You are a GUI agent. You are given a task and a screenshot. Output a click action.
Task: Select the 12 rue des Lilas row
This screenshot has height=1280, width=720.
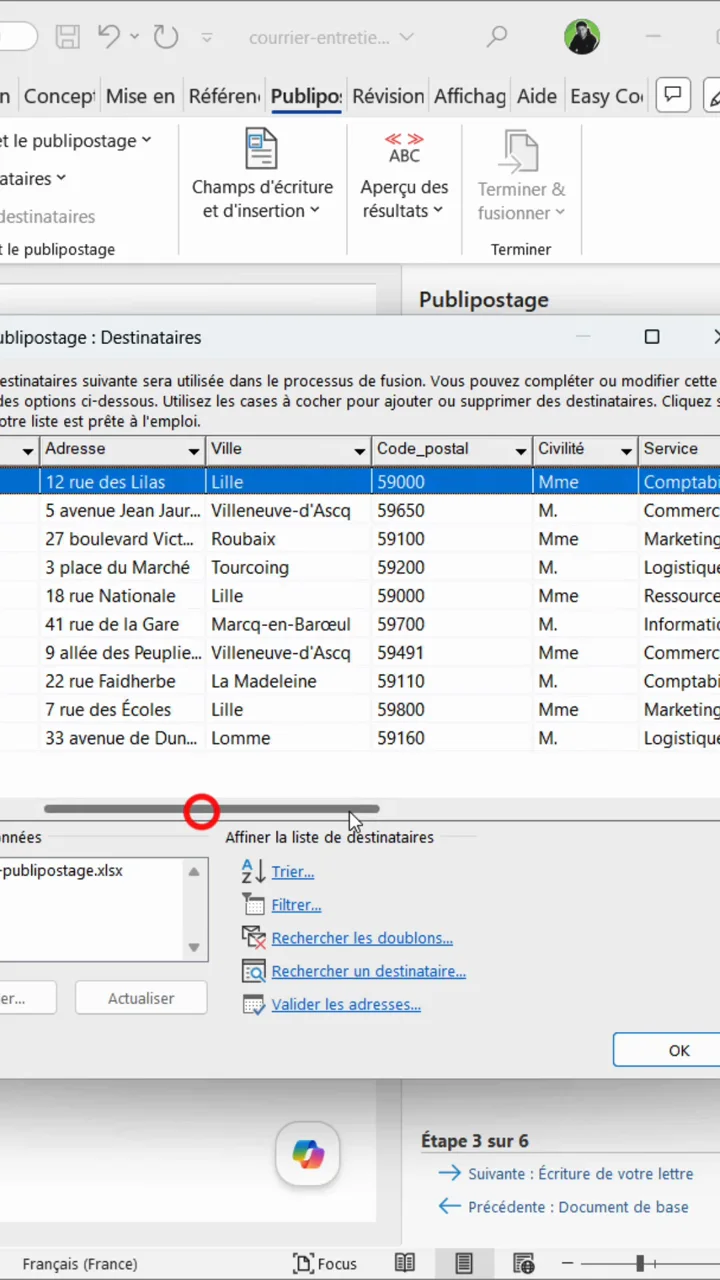coord(360,482)
